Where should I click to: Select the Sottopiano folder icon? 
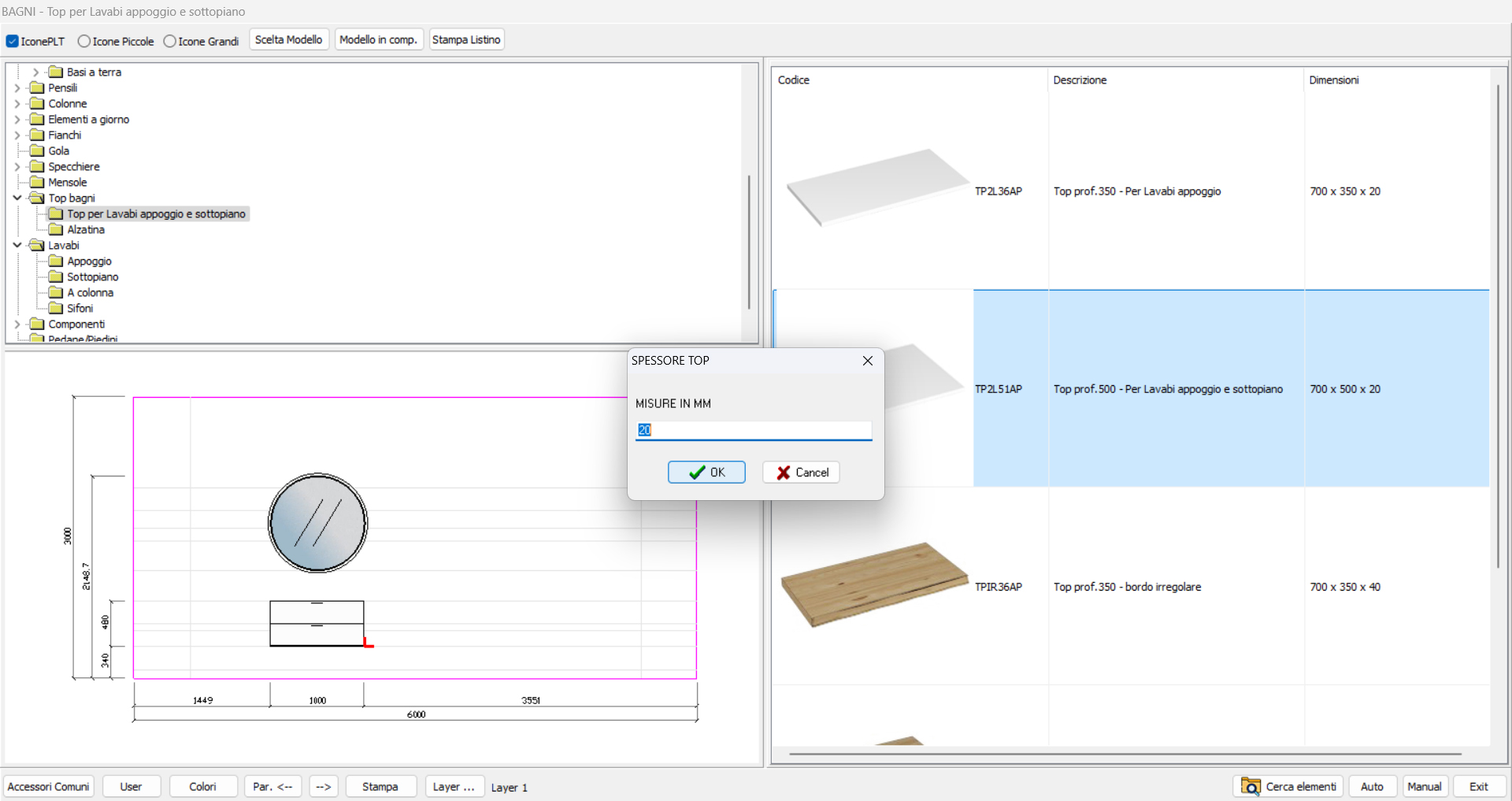[x=56, y=276]
